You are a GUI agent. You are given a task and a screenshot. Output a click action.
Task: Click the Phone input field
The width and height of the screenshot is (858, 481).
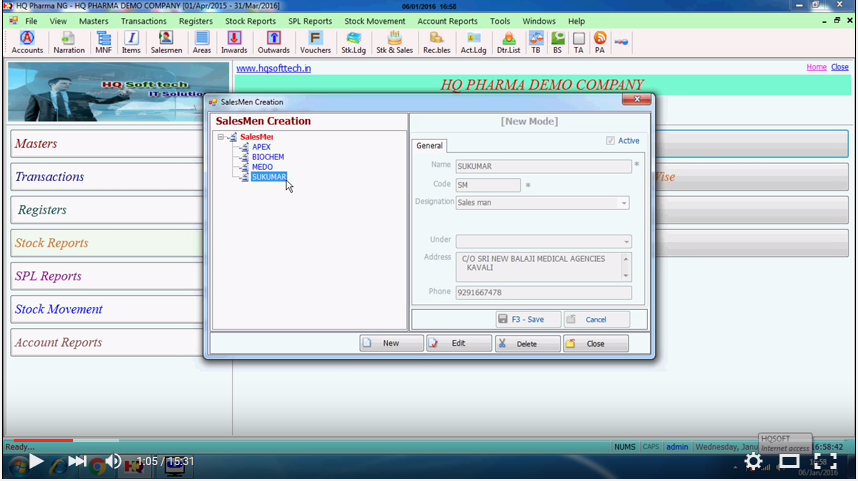(x=543, y=292)
